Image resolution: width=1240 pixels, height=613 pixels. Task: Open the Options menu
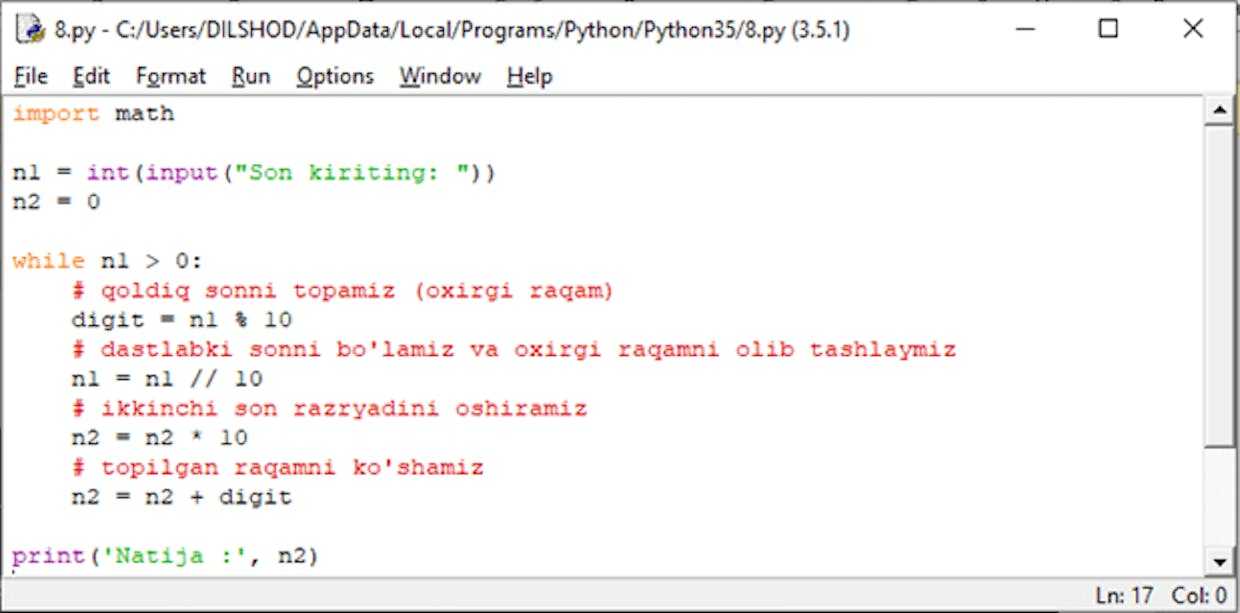click(x=334, y=76)
